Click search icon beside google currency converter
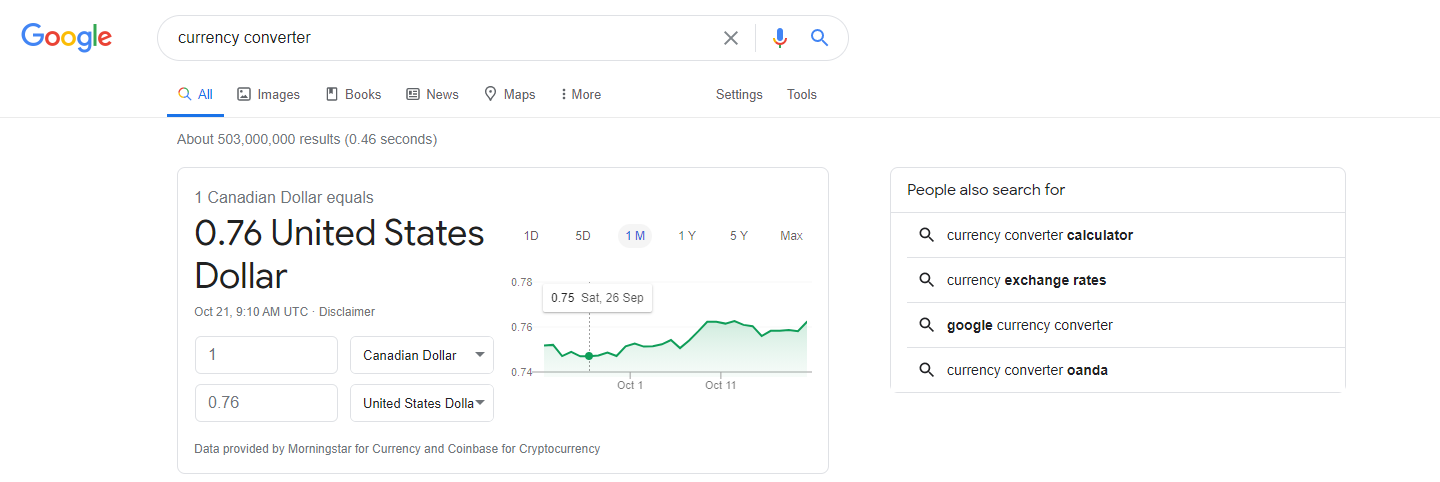1440x482 pixels. point(926,325)
